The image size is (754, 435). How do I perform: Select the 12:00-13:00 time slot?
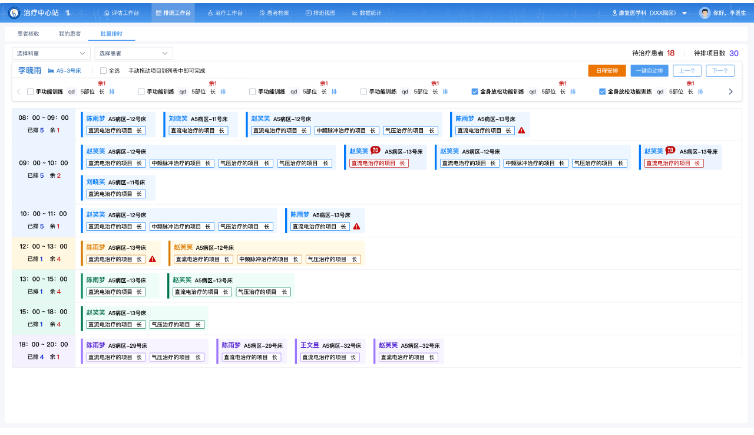[x=44, y=253]
